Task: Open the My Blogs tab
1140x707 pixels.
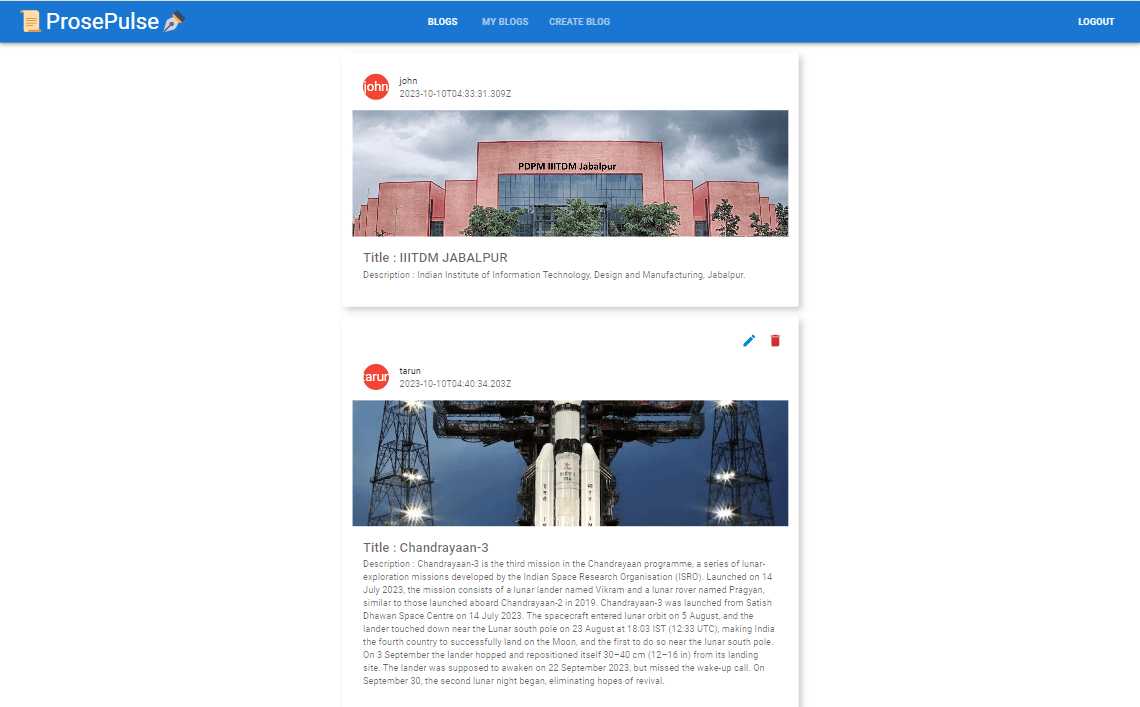Action: point(505,22)
